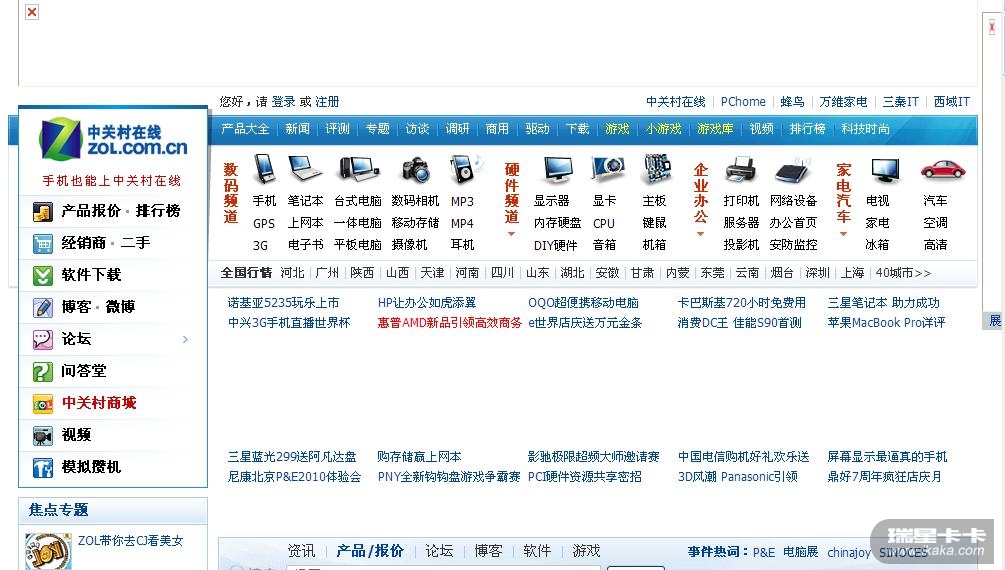
Task: Expand the 硬件频道 dropdown arrow
Action: 511,234
